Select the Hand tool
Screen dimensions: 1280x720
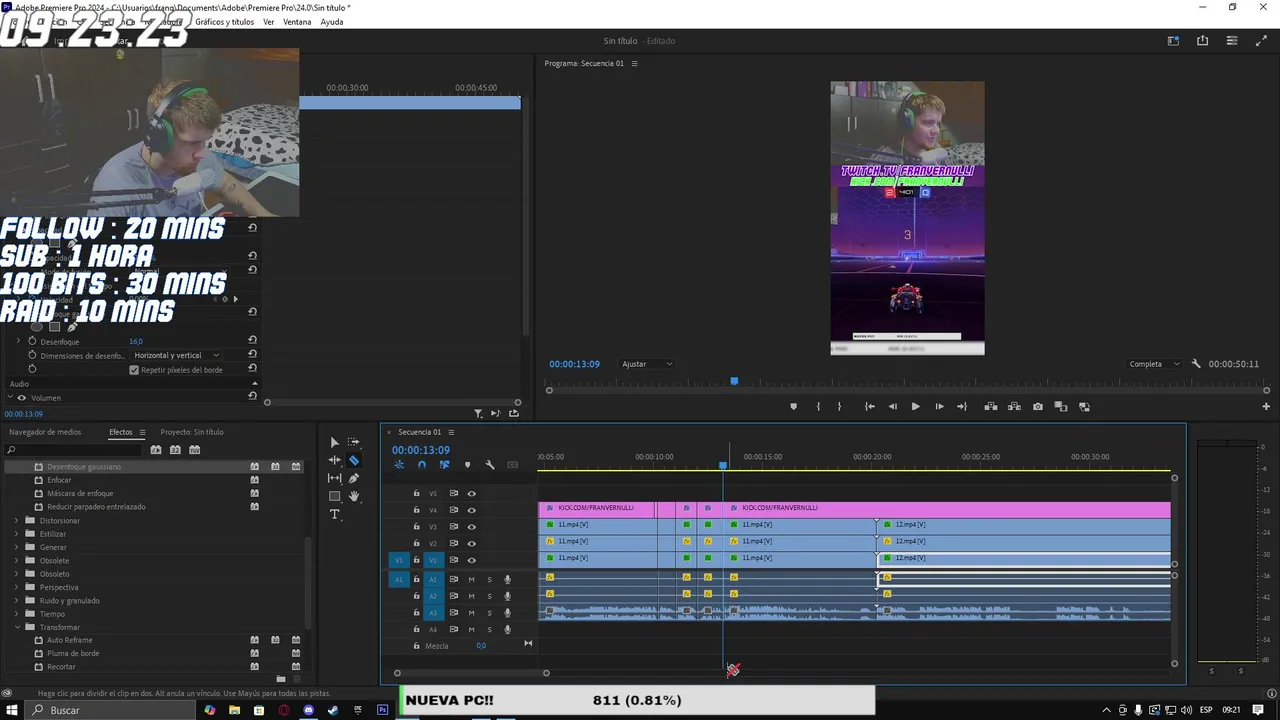(x=354, y=496)
